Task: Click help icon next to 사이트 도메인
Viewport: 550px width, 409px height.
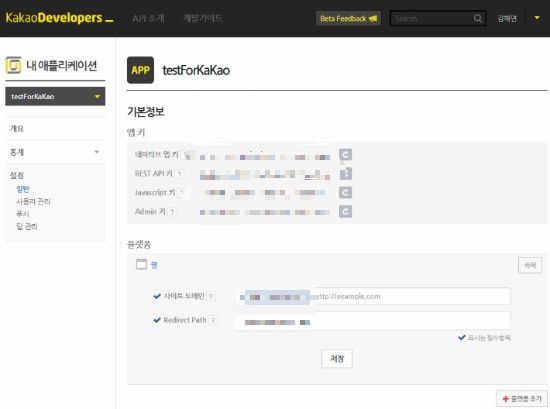Action: click(x=211, y=296)
